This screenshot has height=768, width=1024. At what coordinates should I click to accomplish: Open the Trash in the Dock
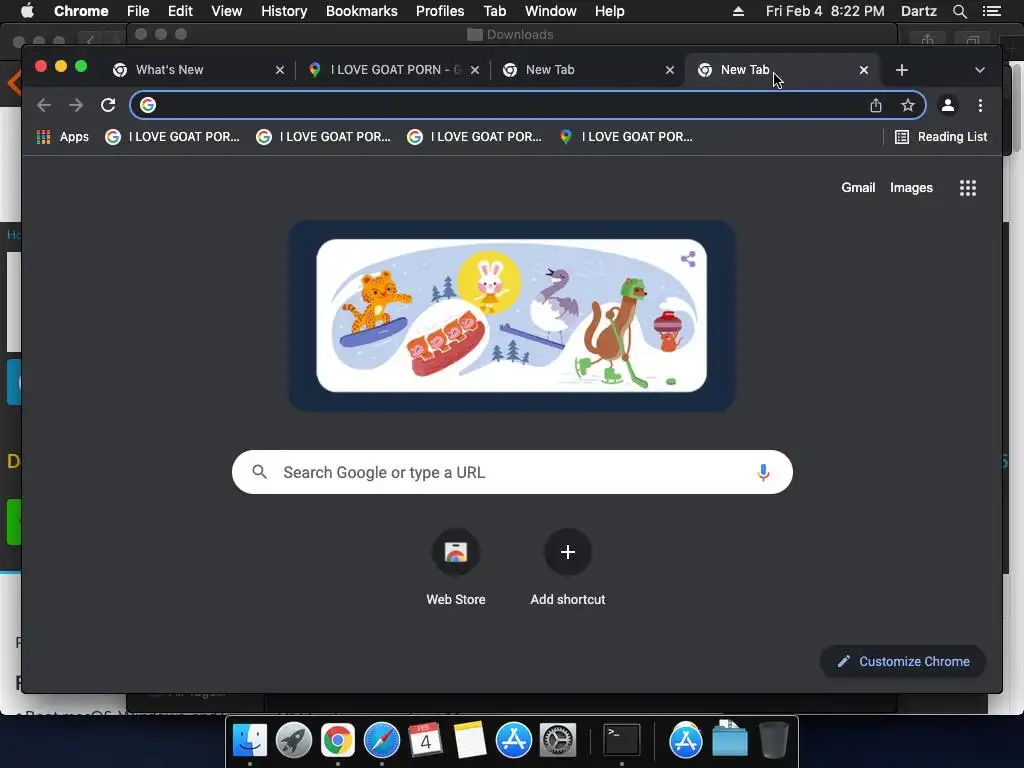pyautogui.click(x=773, y=741)
